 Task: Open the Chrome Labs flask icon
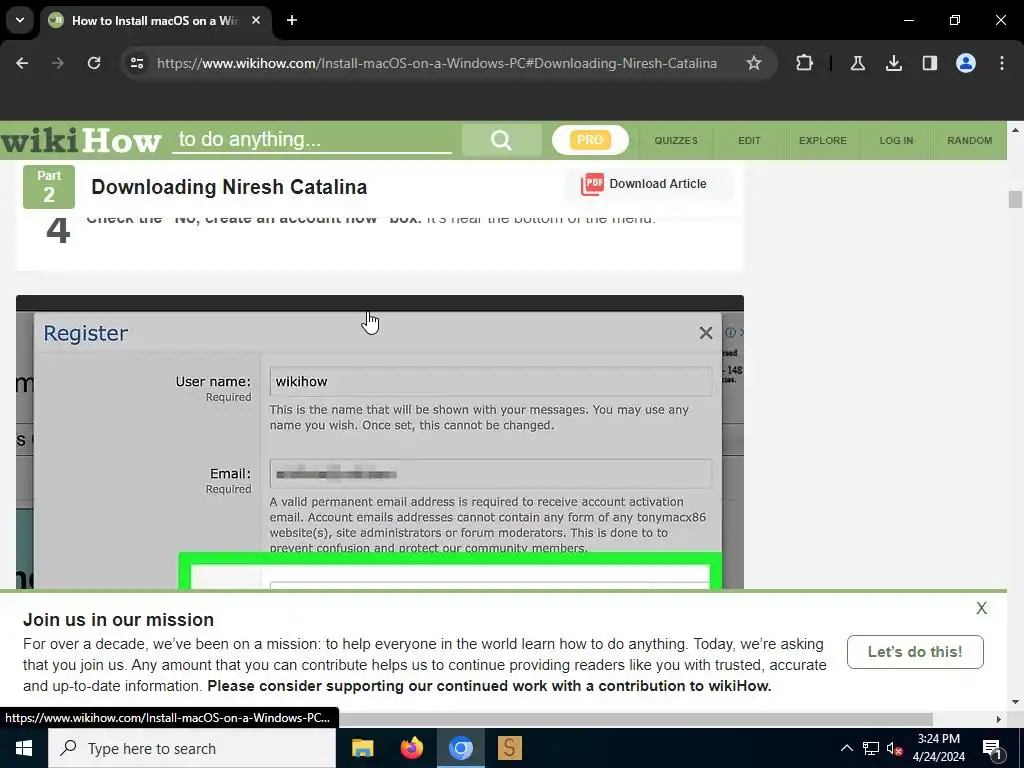(857, 63)
